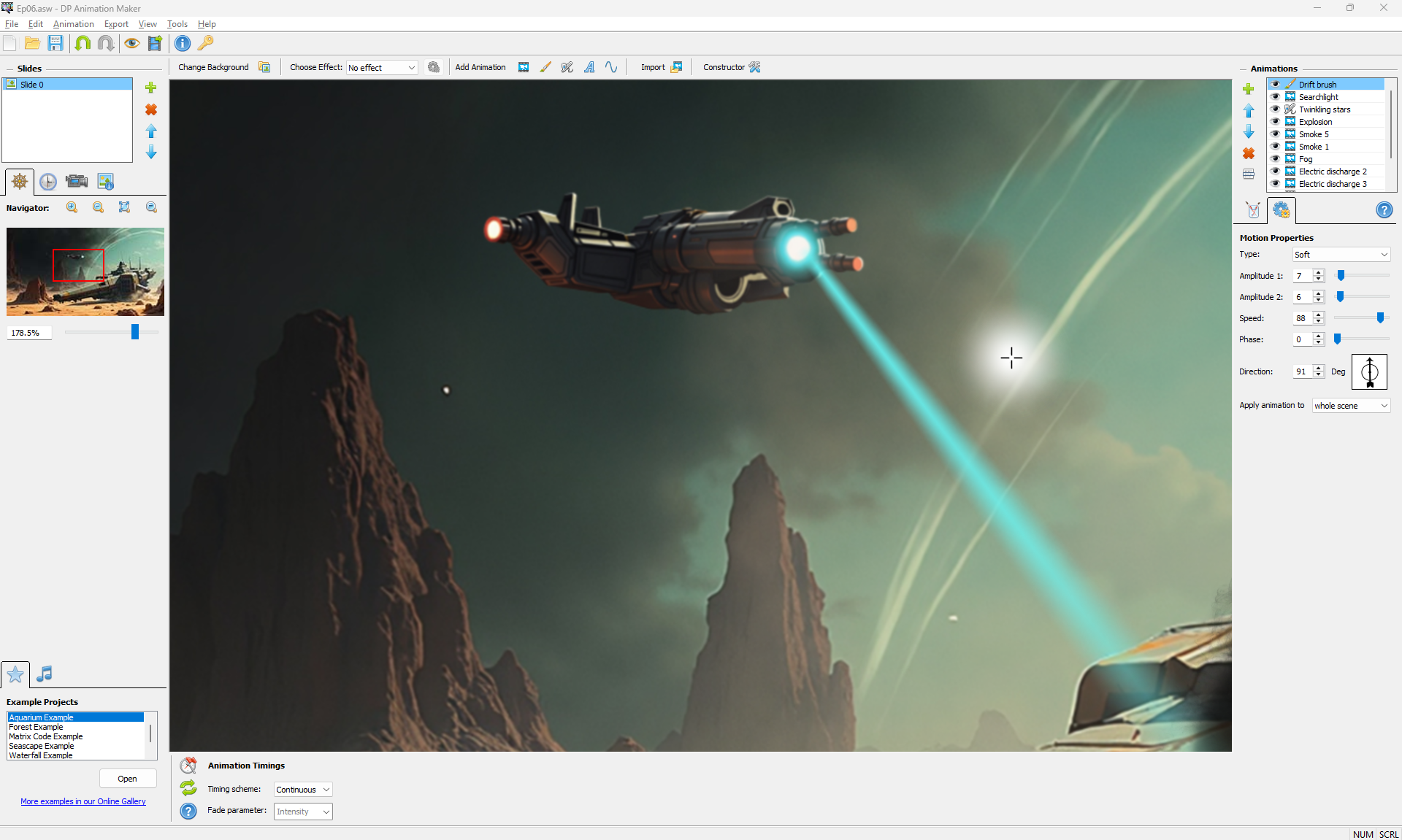This screenshot has height=840, width=1402.
Task: Open the Export menu
Action: 116,24
